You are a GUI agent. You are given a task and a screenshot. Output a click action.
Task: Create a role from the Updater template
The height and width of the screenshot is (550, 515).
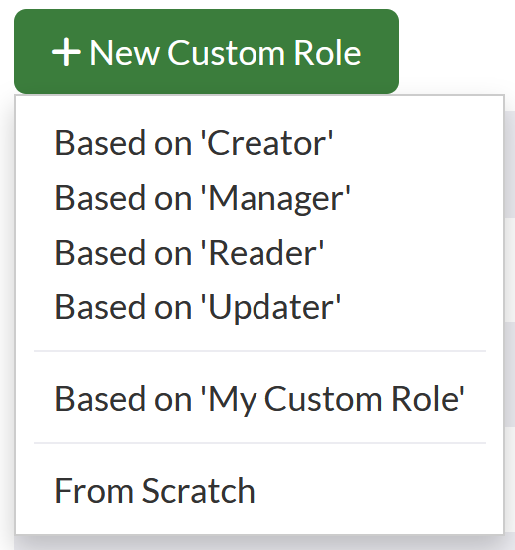[259, 307]
